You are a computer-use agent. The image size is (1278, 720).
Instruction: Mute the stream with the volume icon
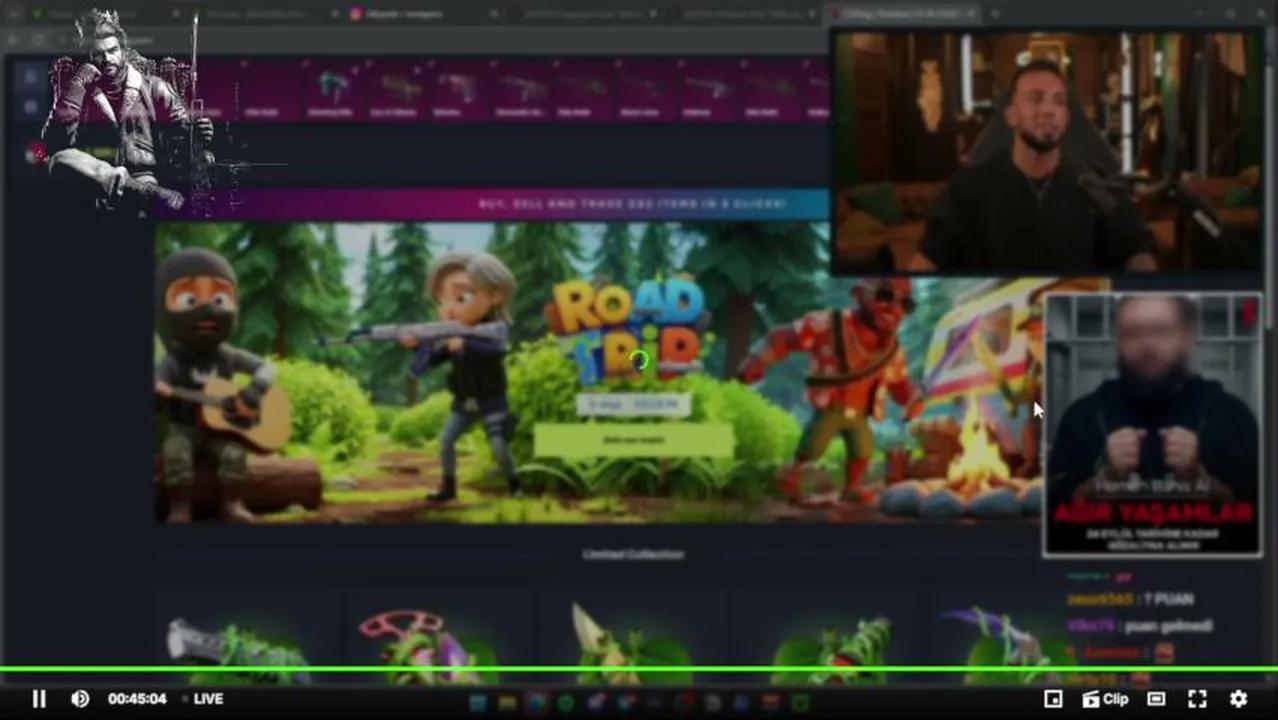pos(80,699)
